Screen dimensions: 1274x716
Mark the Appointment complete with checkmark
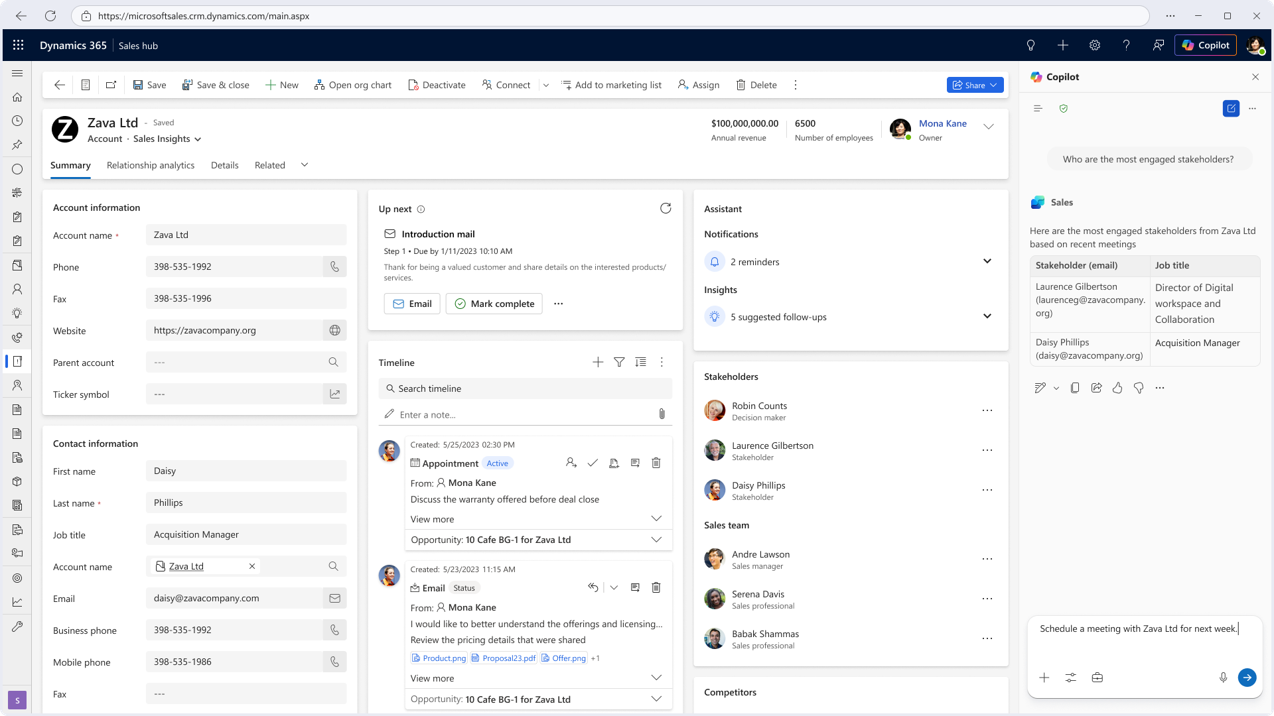tap(592, 463)
